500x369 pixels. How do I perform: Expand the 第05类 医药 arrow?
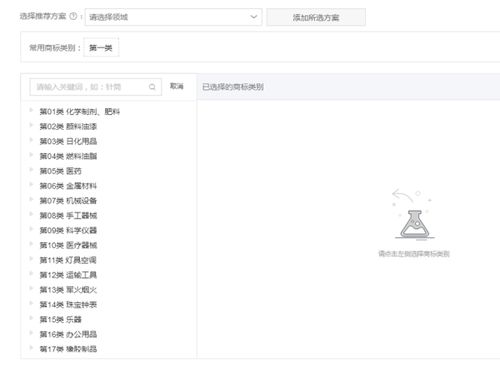point(32,169)
